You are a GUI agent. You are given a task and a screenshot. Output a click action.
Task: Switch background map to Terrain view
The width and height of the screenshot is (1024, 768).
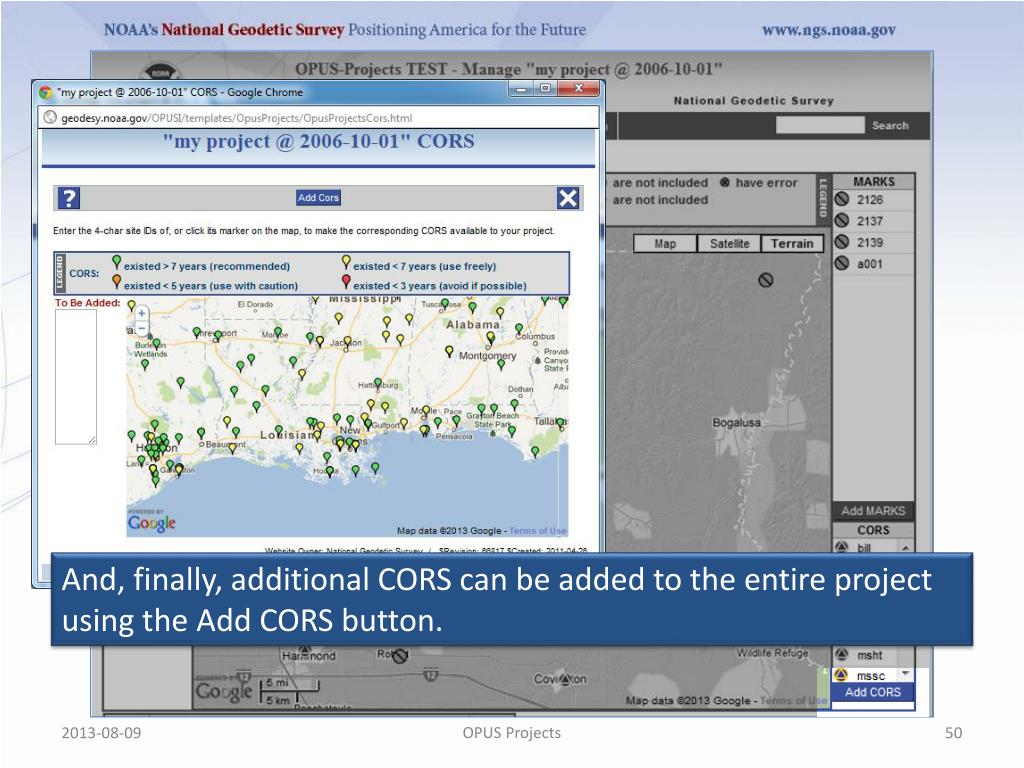click(792, 244)
